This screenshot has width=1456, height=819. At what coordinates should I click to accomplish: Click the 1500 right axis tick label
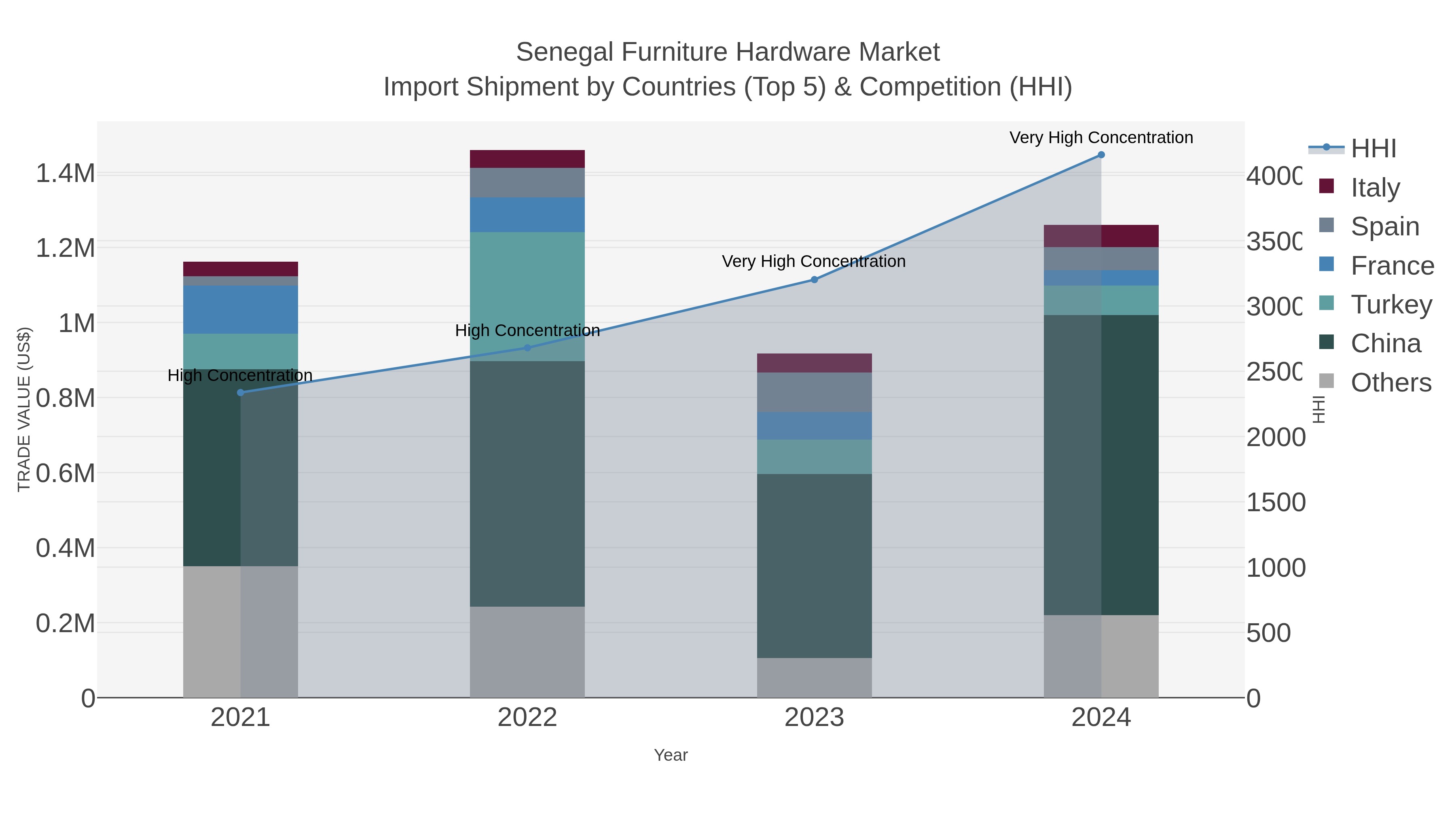(x=1276, y=502)
